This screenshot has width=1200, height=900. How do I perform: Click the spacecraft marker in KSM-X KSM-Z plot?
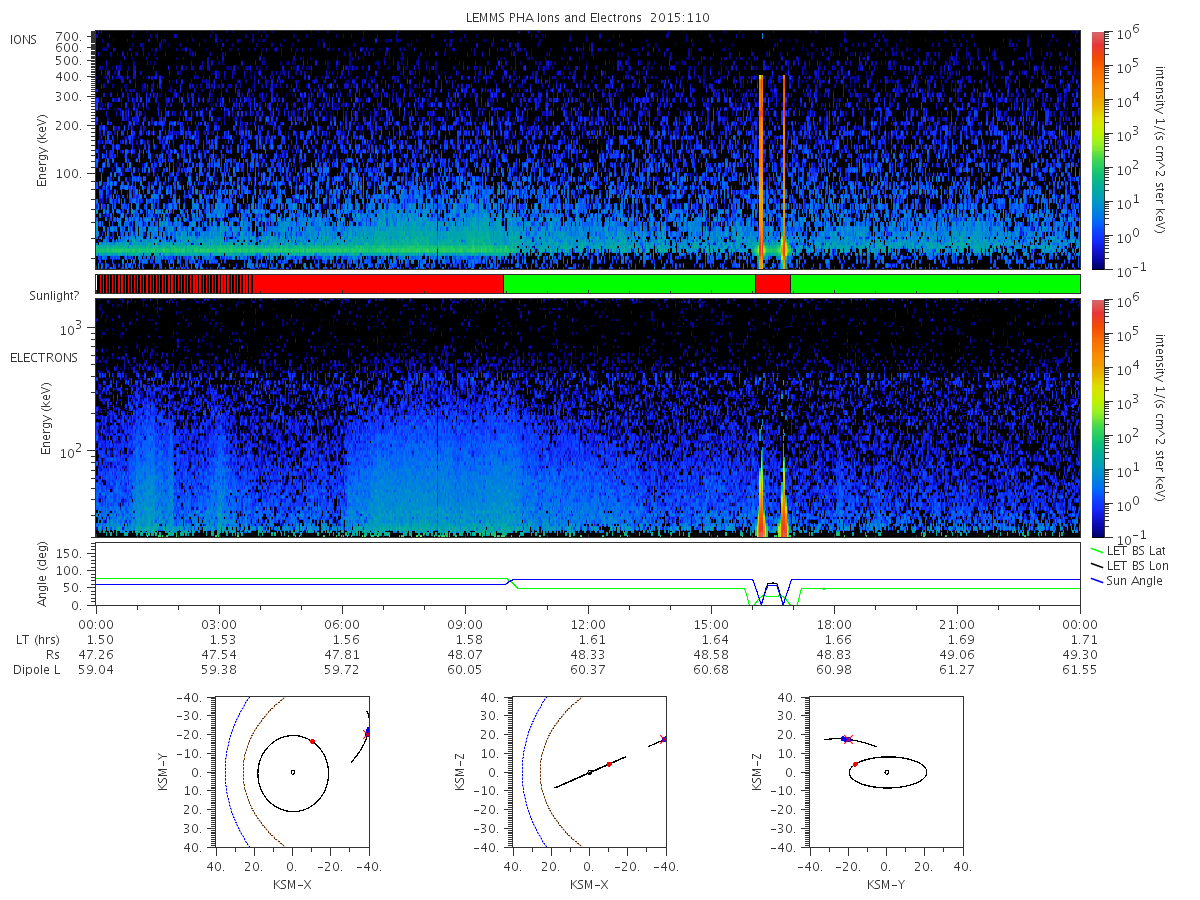coord(664,739)
